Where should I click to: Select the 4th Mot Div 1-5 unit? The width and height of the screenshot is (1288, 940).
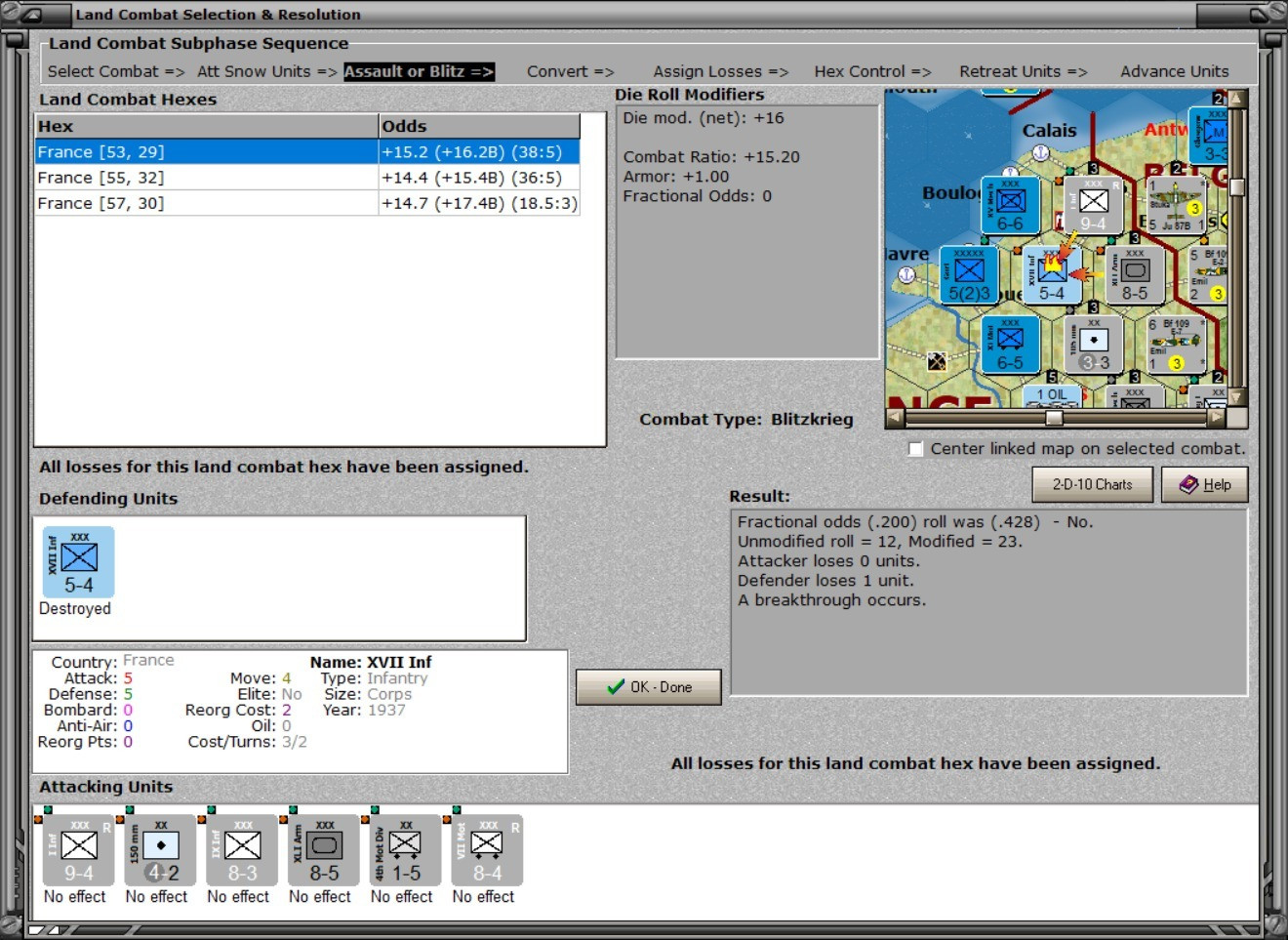pos(406,850)
